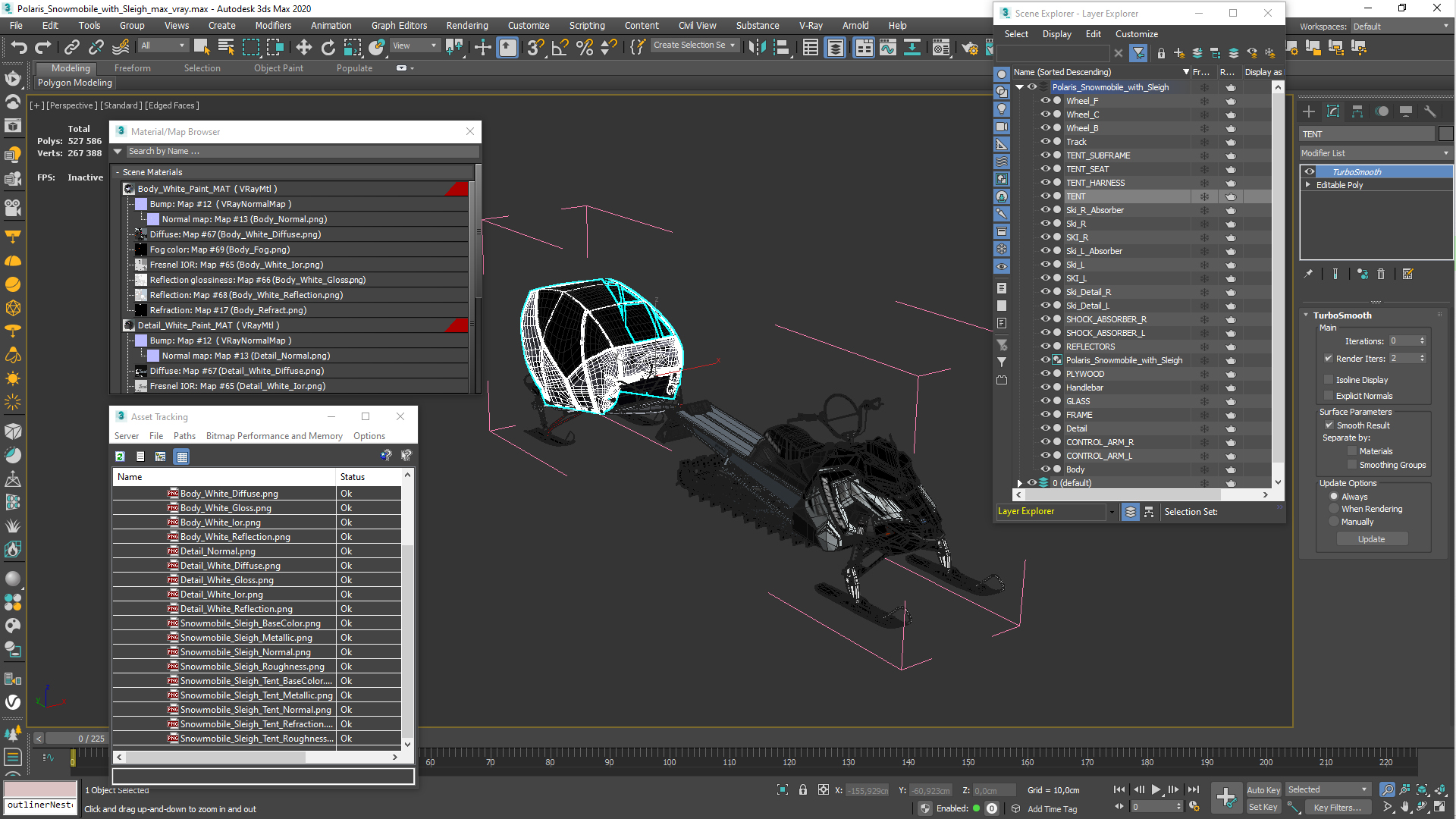Screen dimensions: 1456x819
Task: Open the Graph Editors menu
Action: 399,26
